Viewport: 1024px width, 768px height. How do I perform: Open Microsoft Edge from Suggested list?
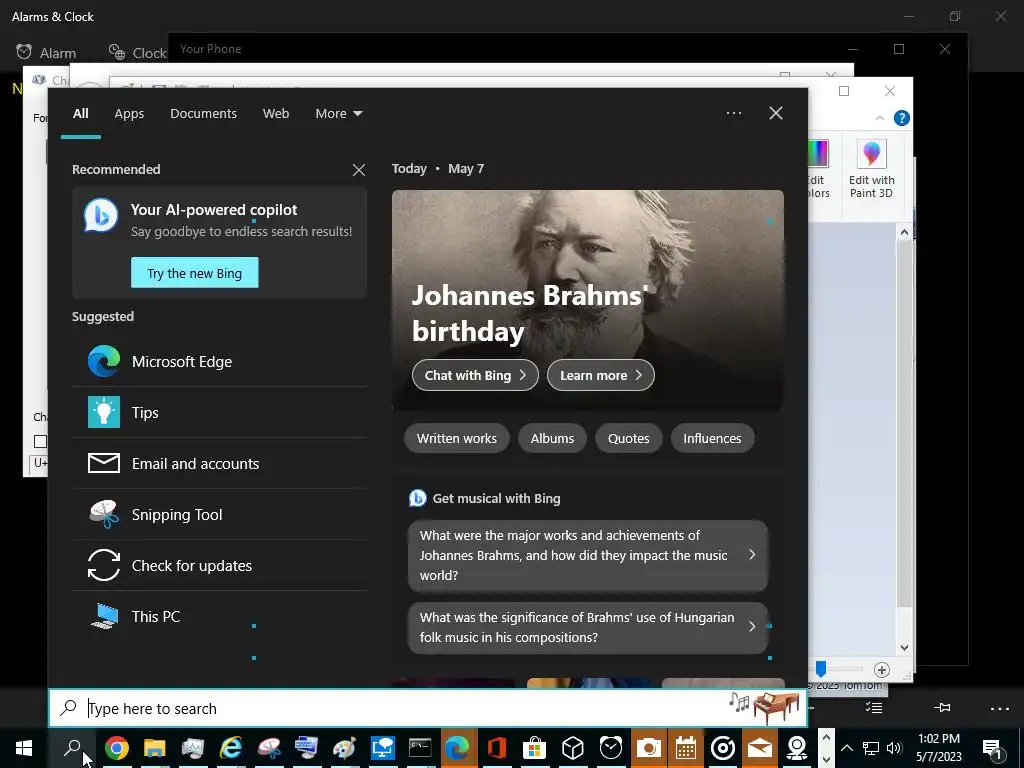[x=219, y=362]
